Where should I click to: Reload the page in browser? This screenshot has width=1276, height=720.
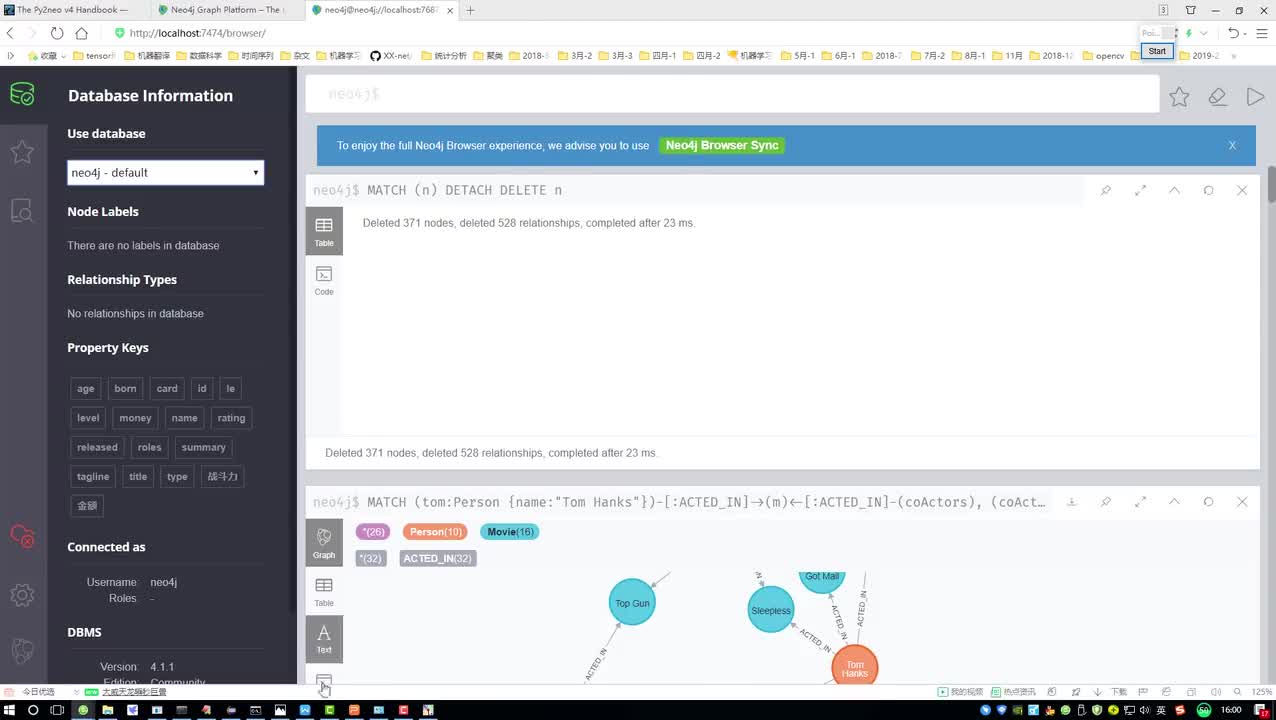pyautogui.click(x=57, y=33)
